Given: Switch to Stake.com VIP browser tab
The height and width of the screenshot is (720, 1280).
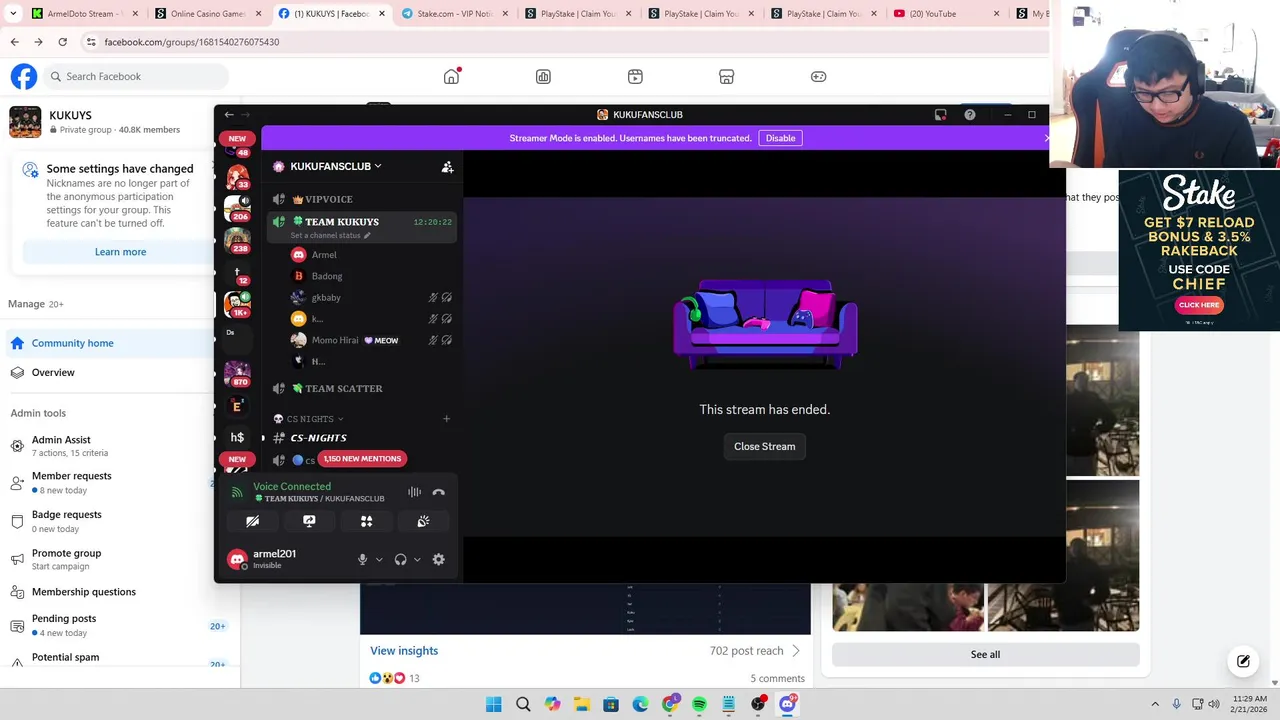Looking at the screenshot, I should pos(454,14).
